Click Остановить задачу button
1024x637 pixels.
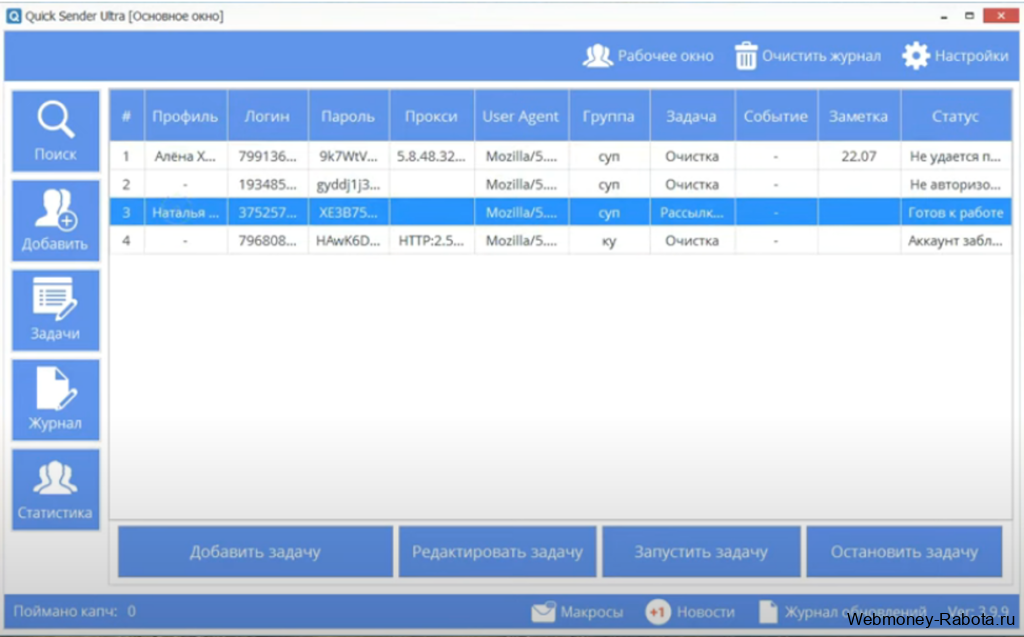point(904,552)
